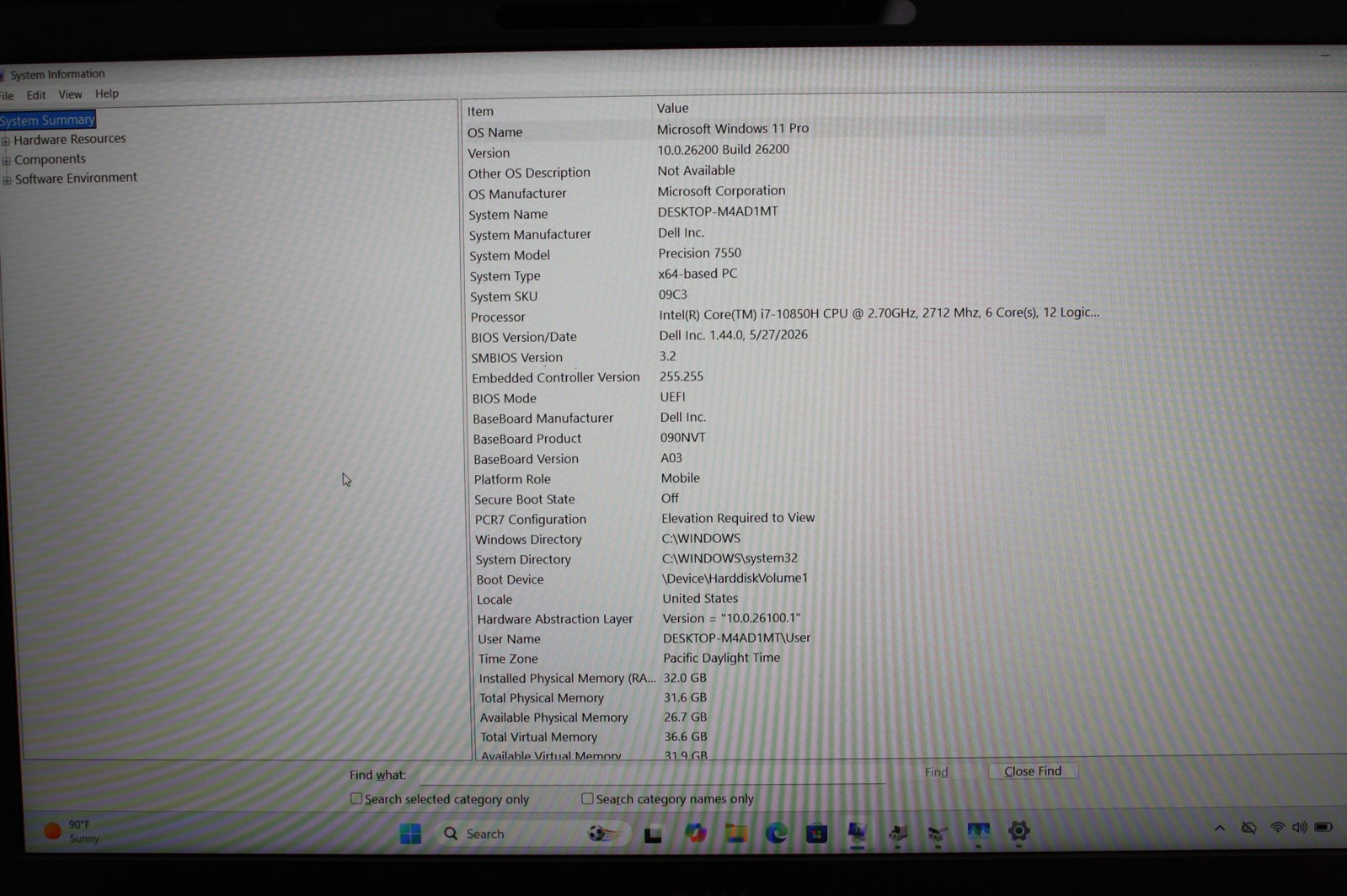Expand Hardware Resources node
This screenshot has height=896, width=1347.
point(6,141)
